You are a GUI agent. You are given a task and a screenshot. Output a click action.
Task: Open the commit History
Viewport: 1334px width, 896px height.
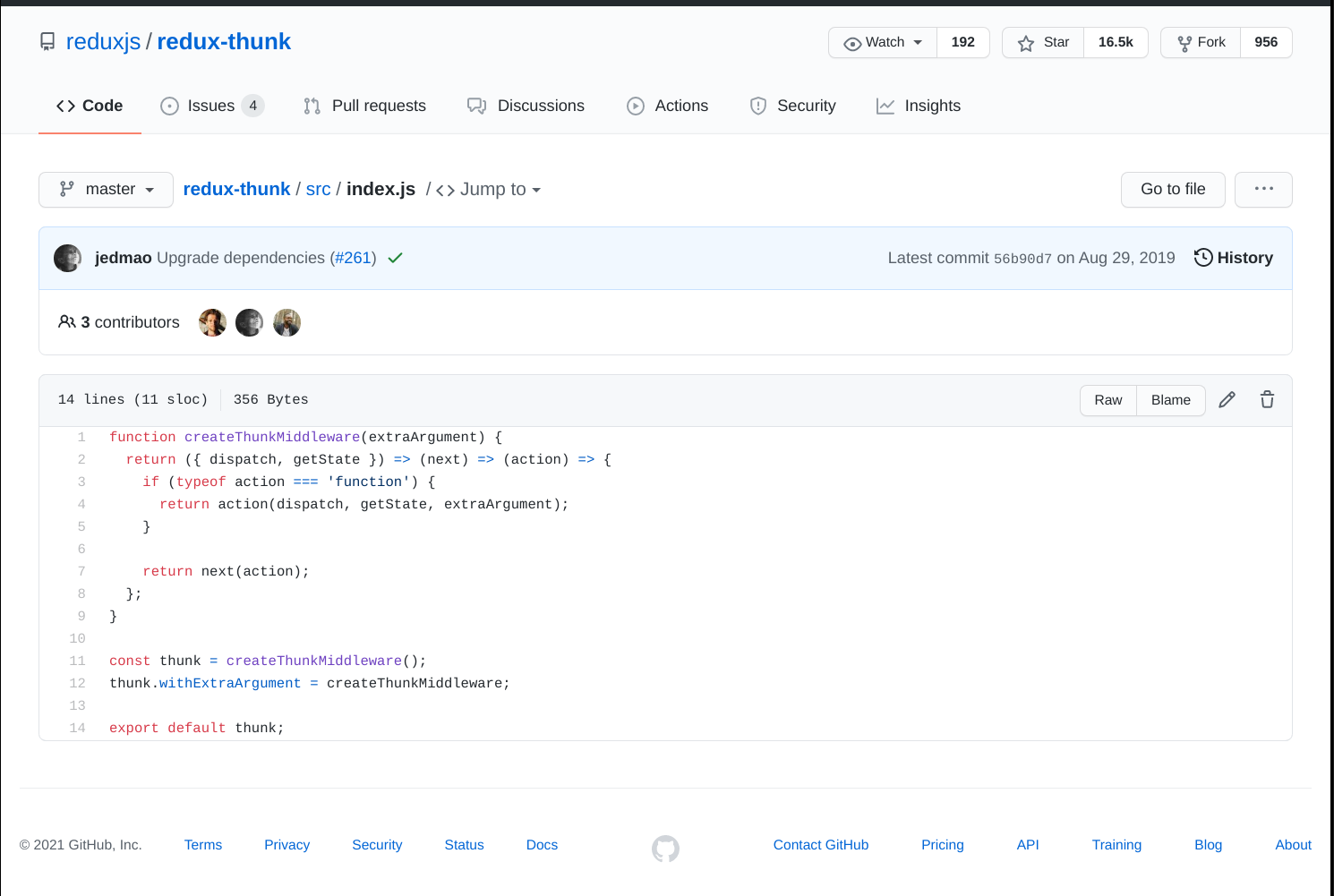[1234, 258]
